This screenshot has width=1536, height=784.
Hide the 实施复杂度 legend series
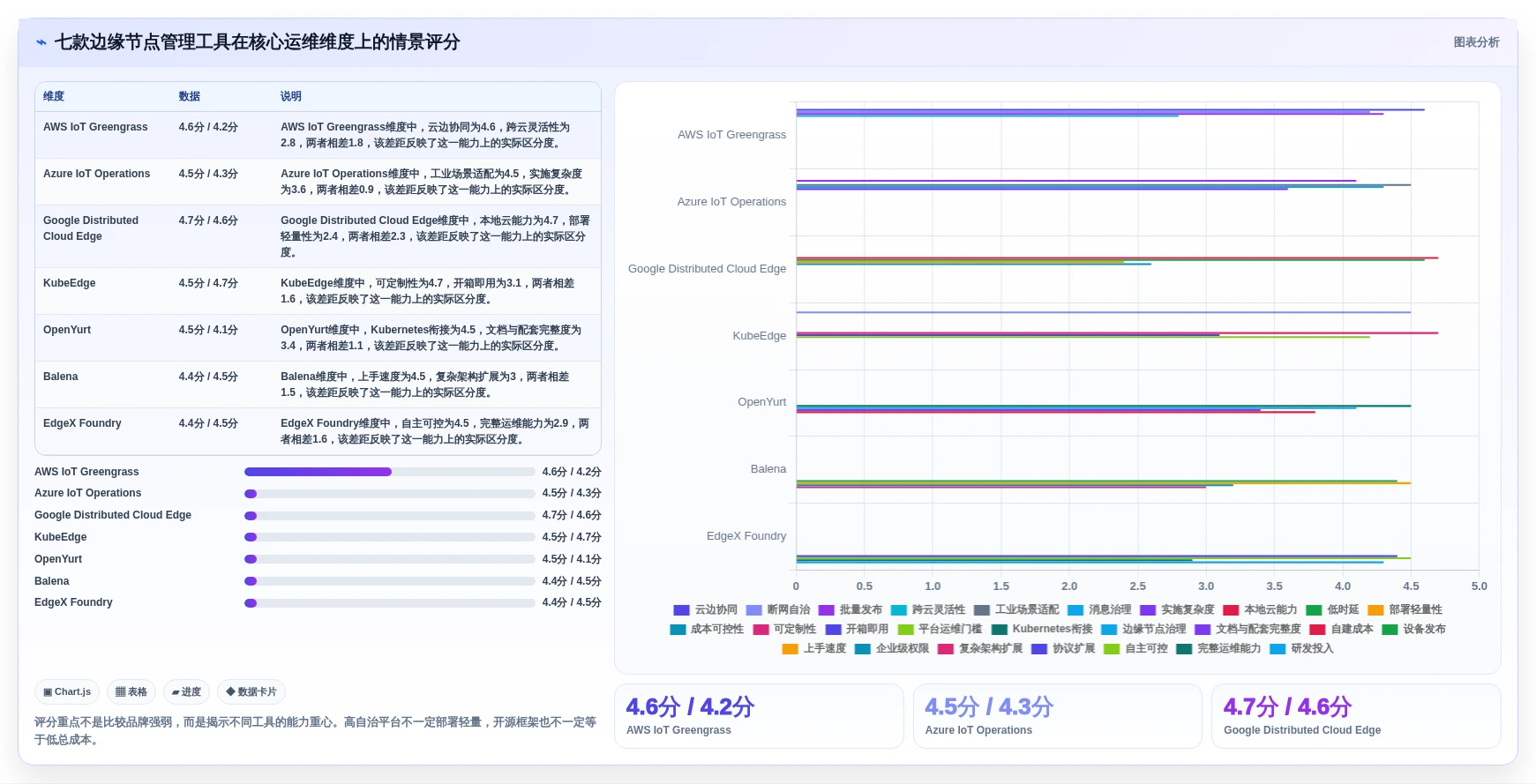(1176, 609)
